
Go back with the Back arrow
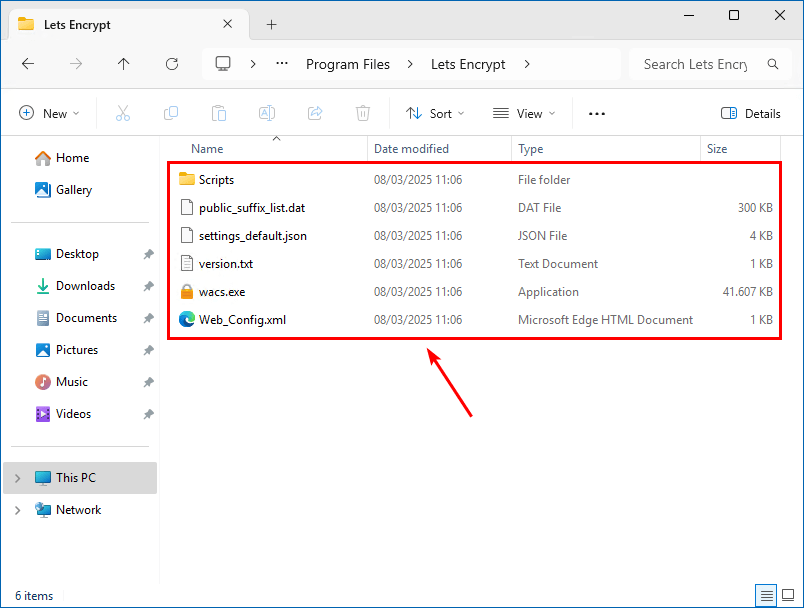point(28,64)
